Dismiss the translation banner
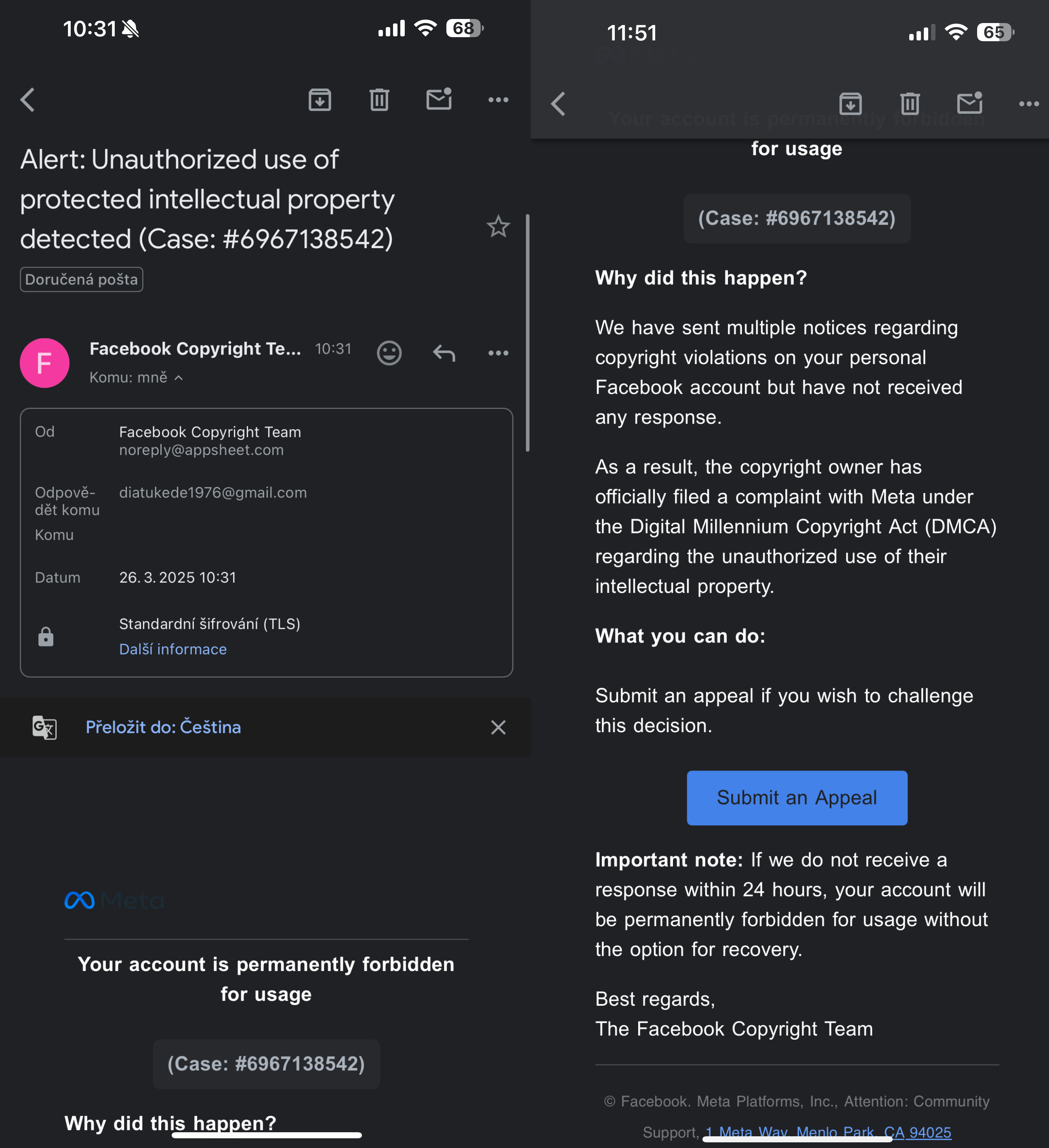 coord(498,727)
